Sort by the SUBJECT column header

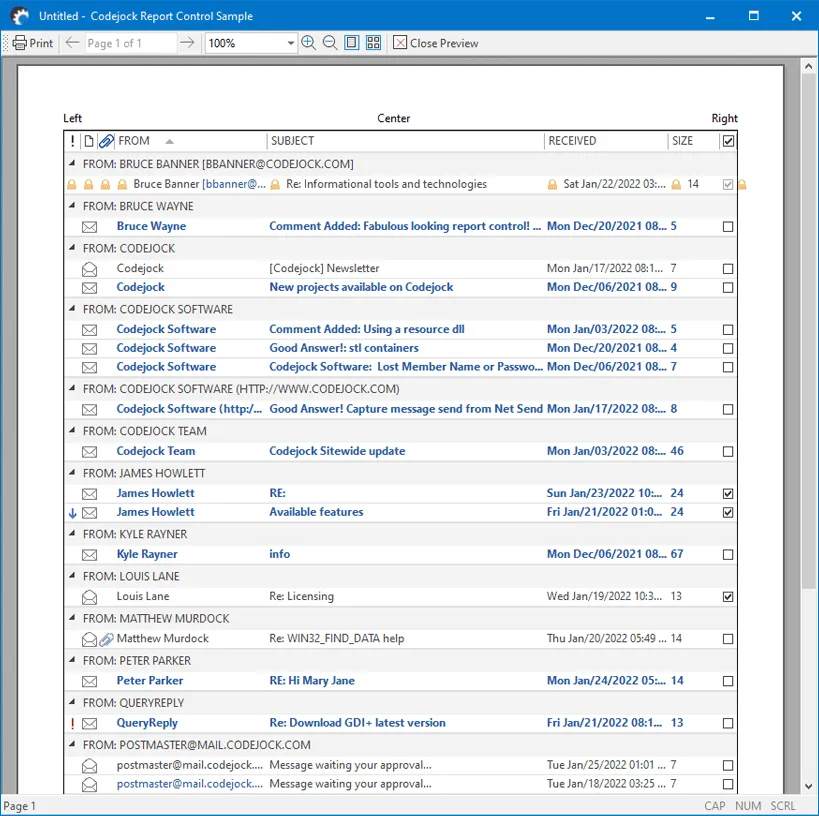point(405,141)
